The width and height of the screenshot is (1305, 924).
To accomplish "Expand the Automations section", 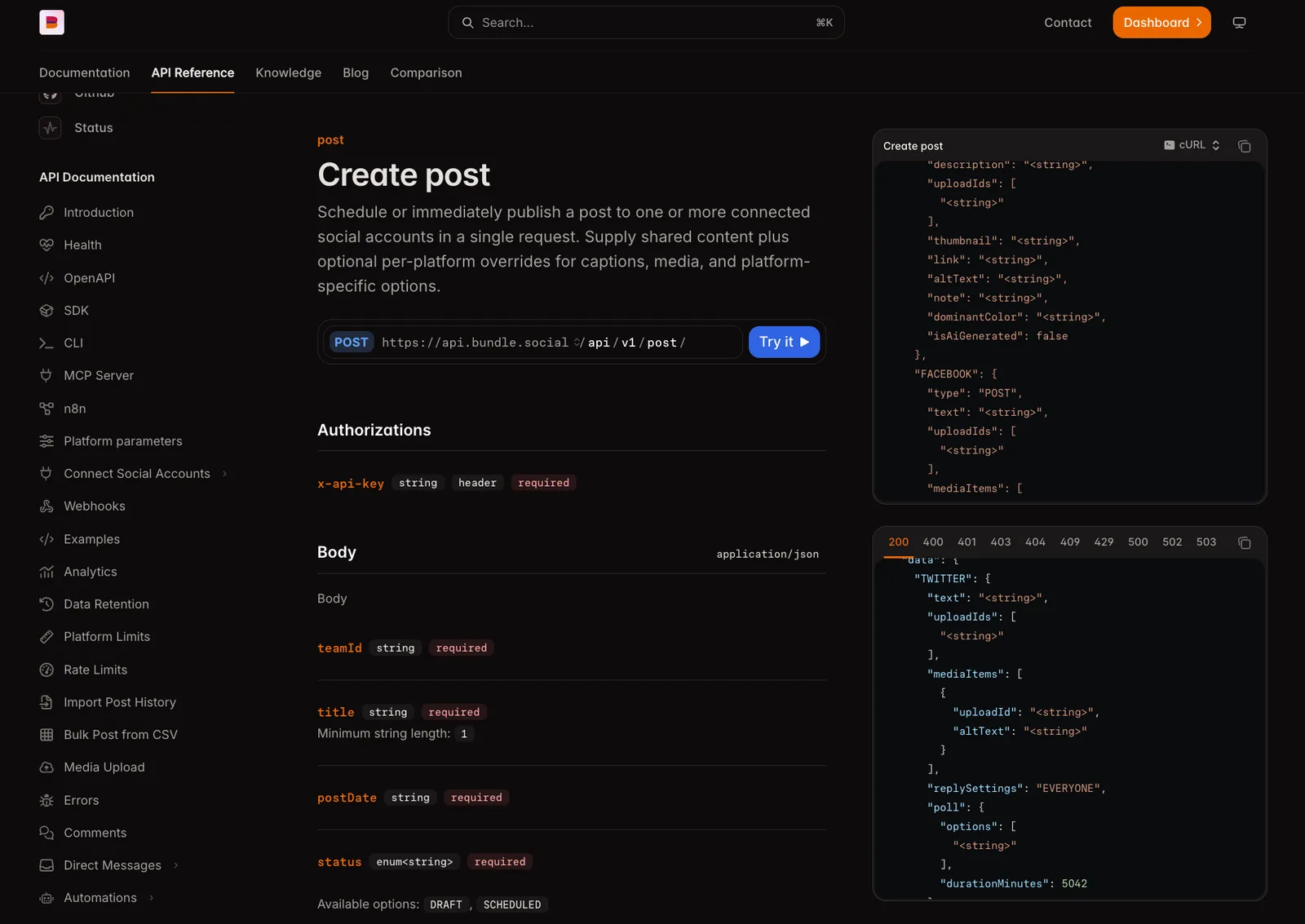I will 151,898.
